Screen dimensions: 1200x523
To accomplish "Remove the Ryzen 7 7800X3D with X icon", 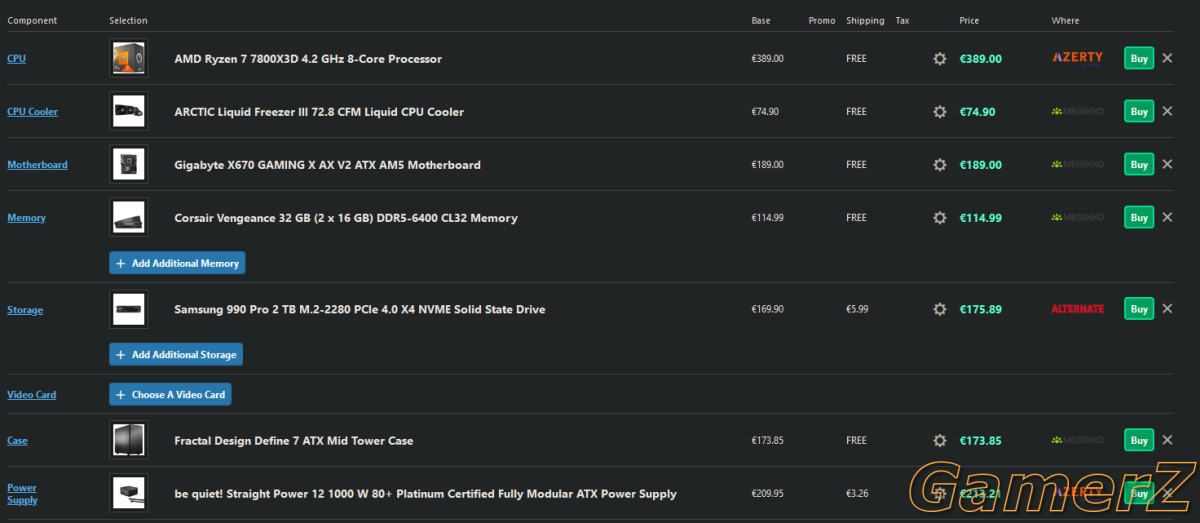I will point(1166,58).
